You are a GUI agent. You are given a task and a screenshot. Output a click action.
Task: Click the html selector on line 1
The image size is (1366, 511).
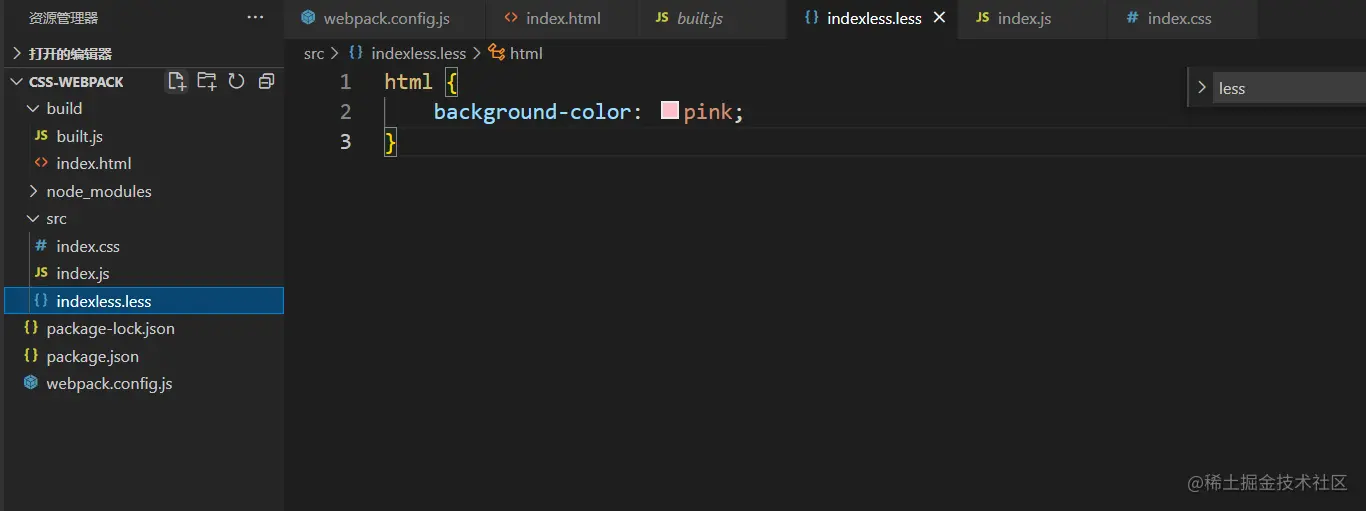coord(409,81)
